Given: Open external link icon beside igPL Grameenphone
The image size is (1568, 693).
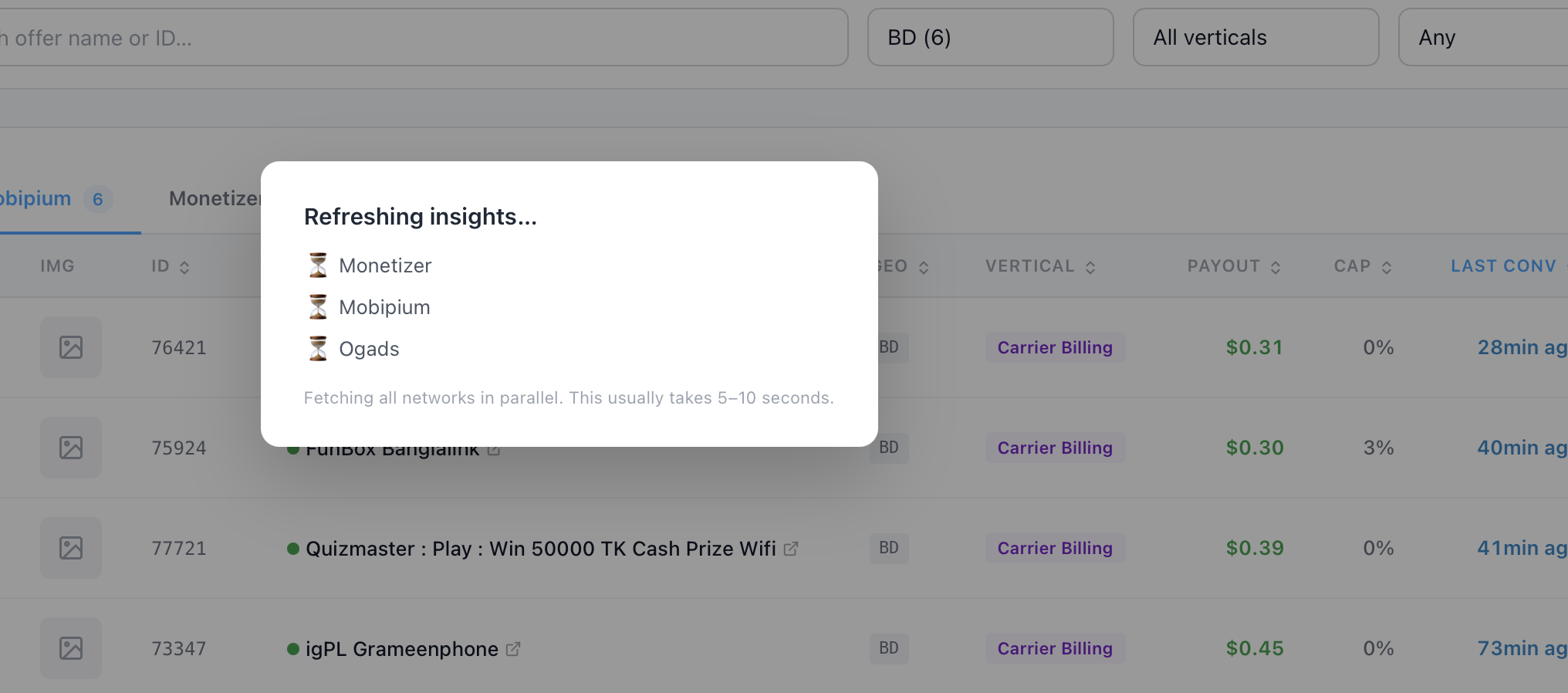Looking at the screenshot, I should point(513,649).
